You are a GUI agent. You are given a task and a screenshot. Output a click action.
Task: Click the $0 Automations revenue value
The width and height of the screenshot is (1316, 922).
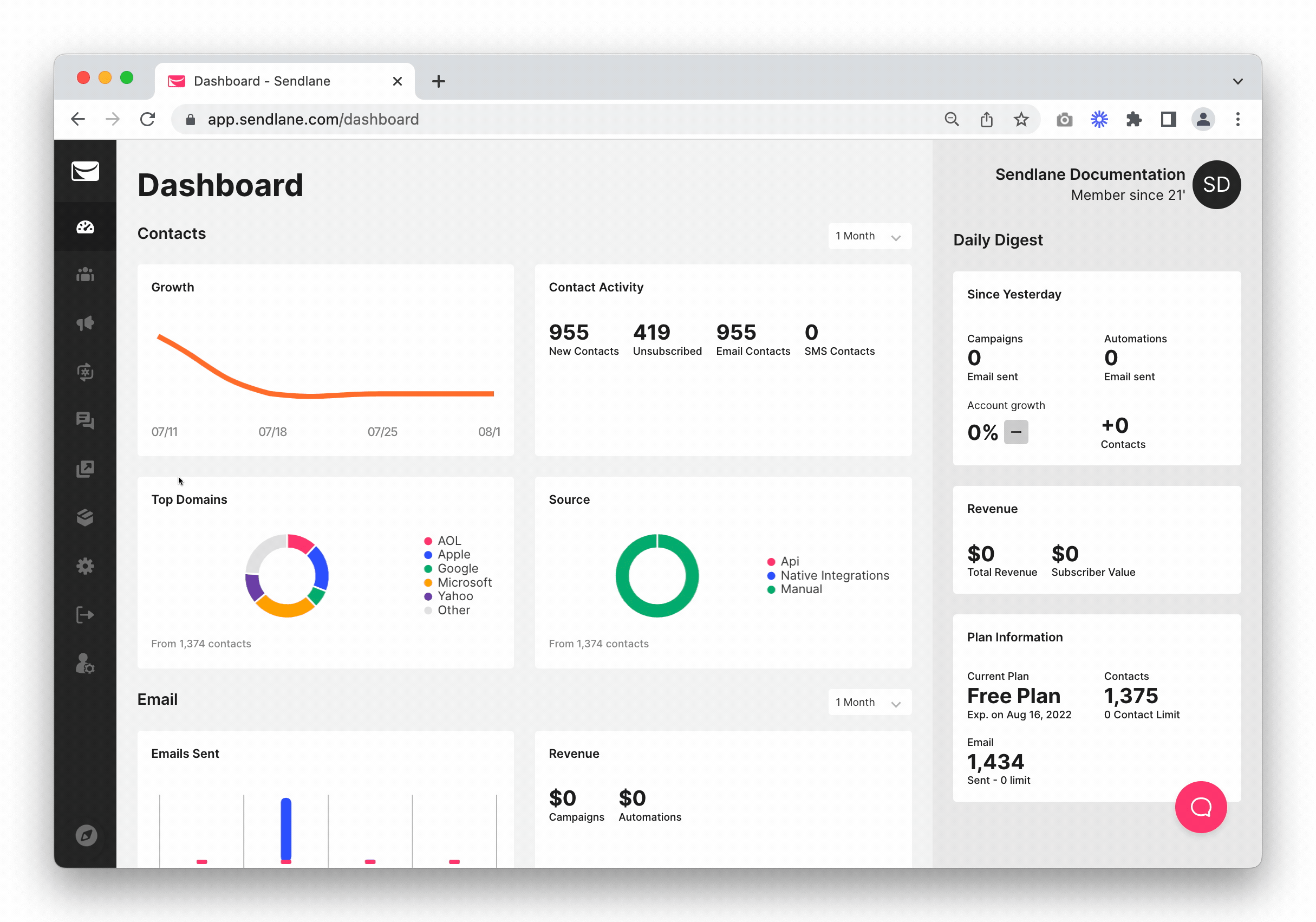pyautogui.click(x=632, y=798)
